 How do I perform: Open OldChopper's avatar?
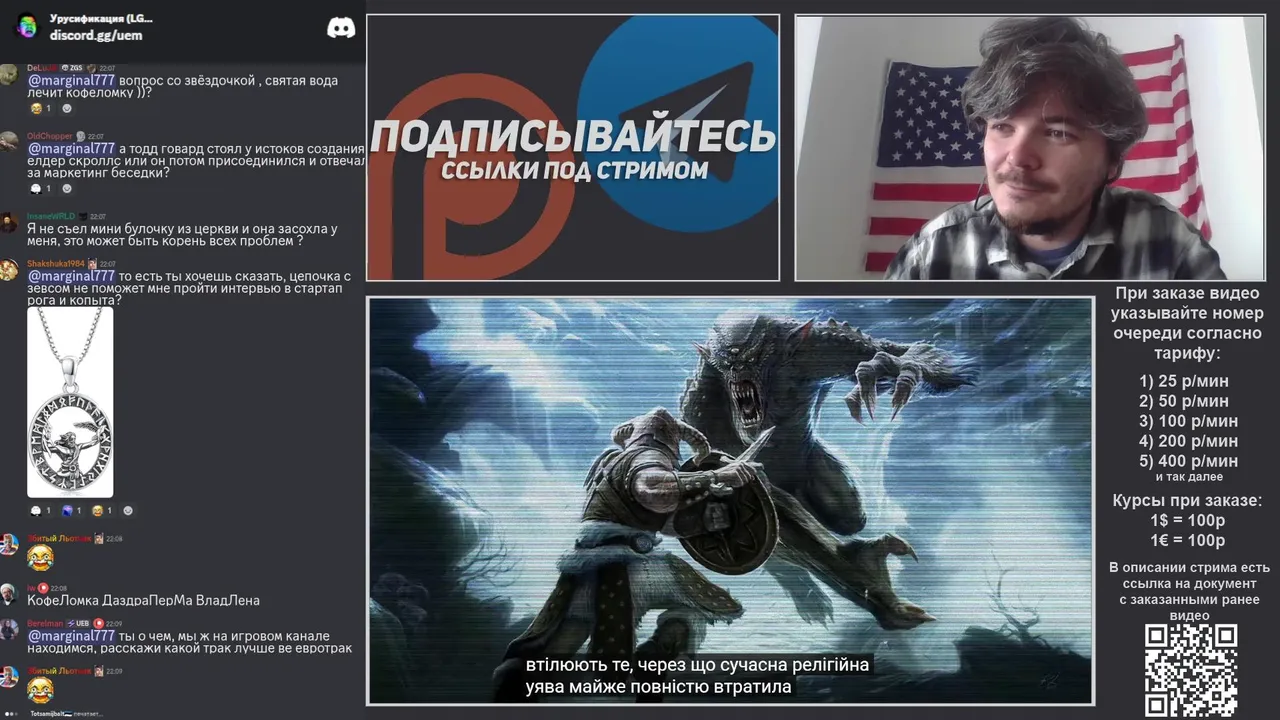click(9, 142)
